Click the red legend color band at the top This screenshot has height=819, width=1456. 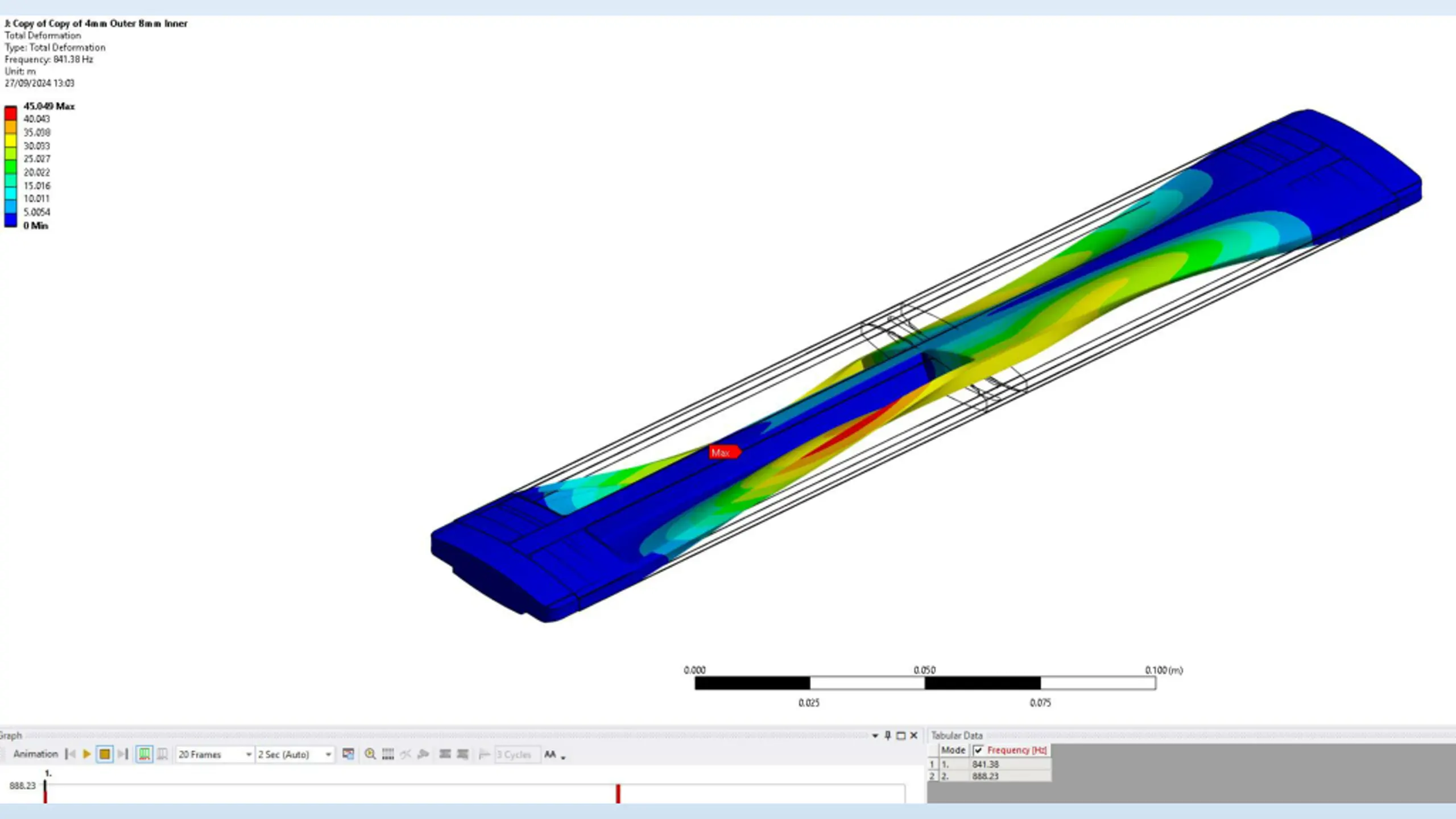click(x=11, y=113)
